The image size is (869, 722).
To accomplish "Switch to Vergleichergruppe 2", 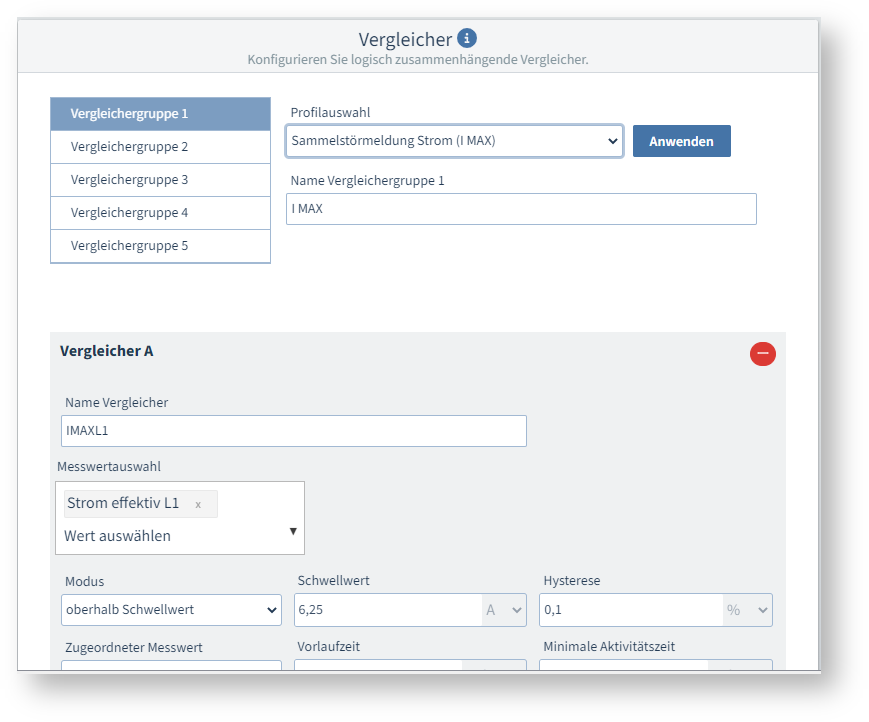I will click(160, 147).
